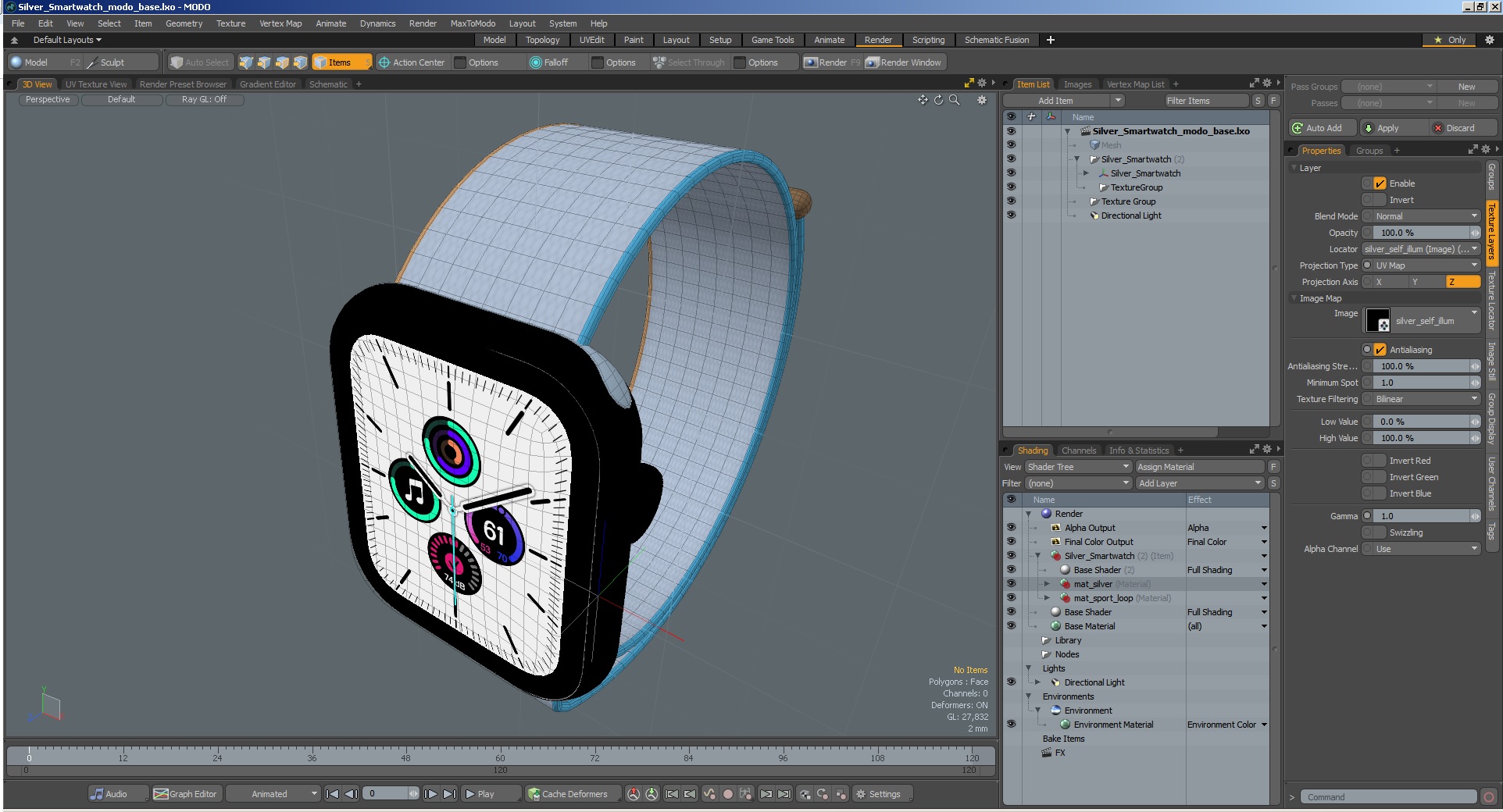
Task: Click the Render F9 button
Action: point(833,62)
